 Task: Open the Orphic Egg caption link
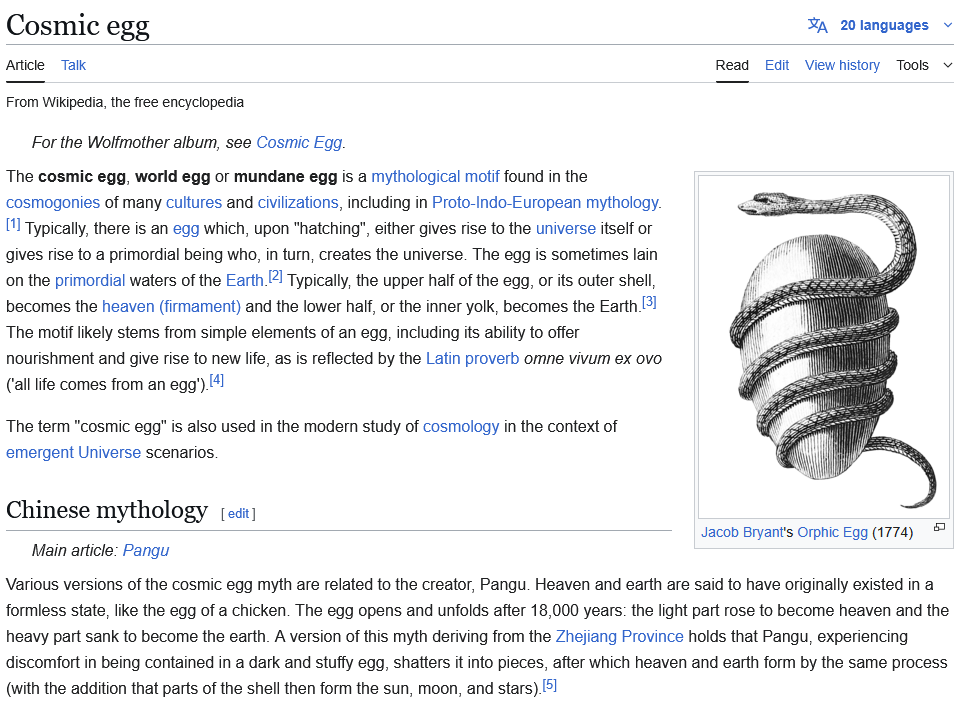832,532
